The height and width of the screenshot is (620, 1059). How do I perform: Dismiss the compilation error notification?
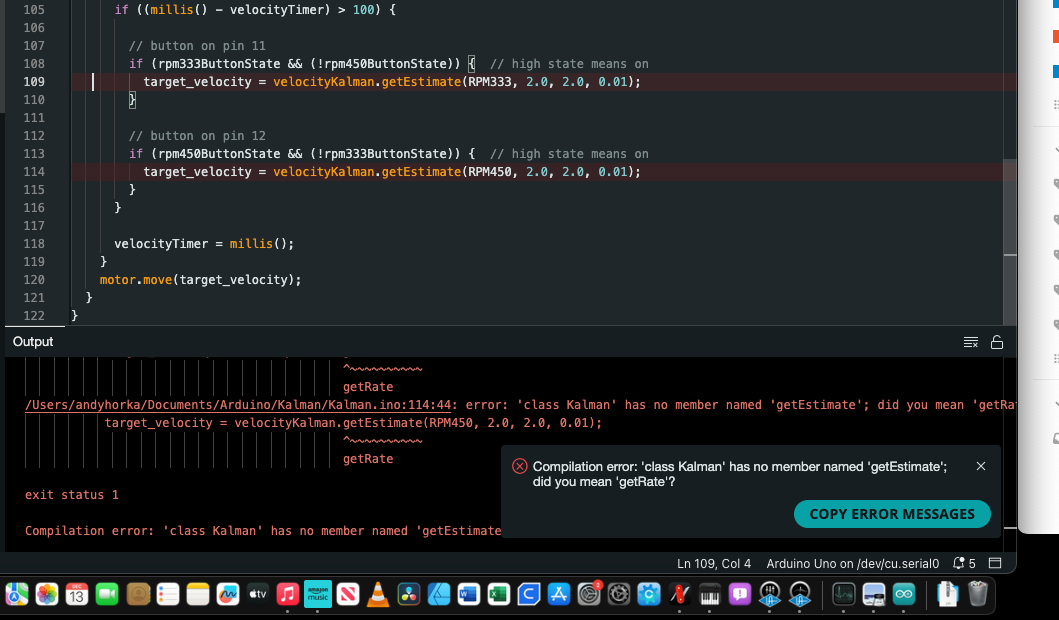981,466
